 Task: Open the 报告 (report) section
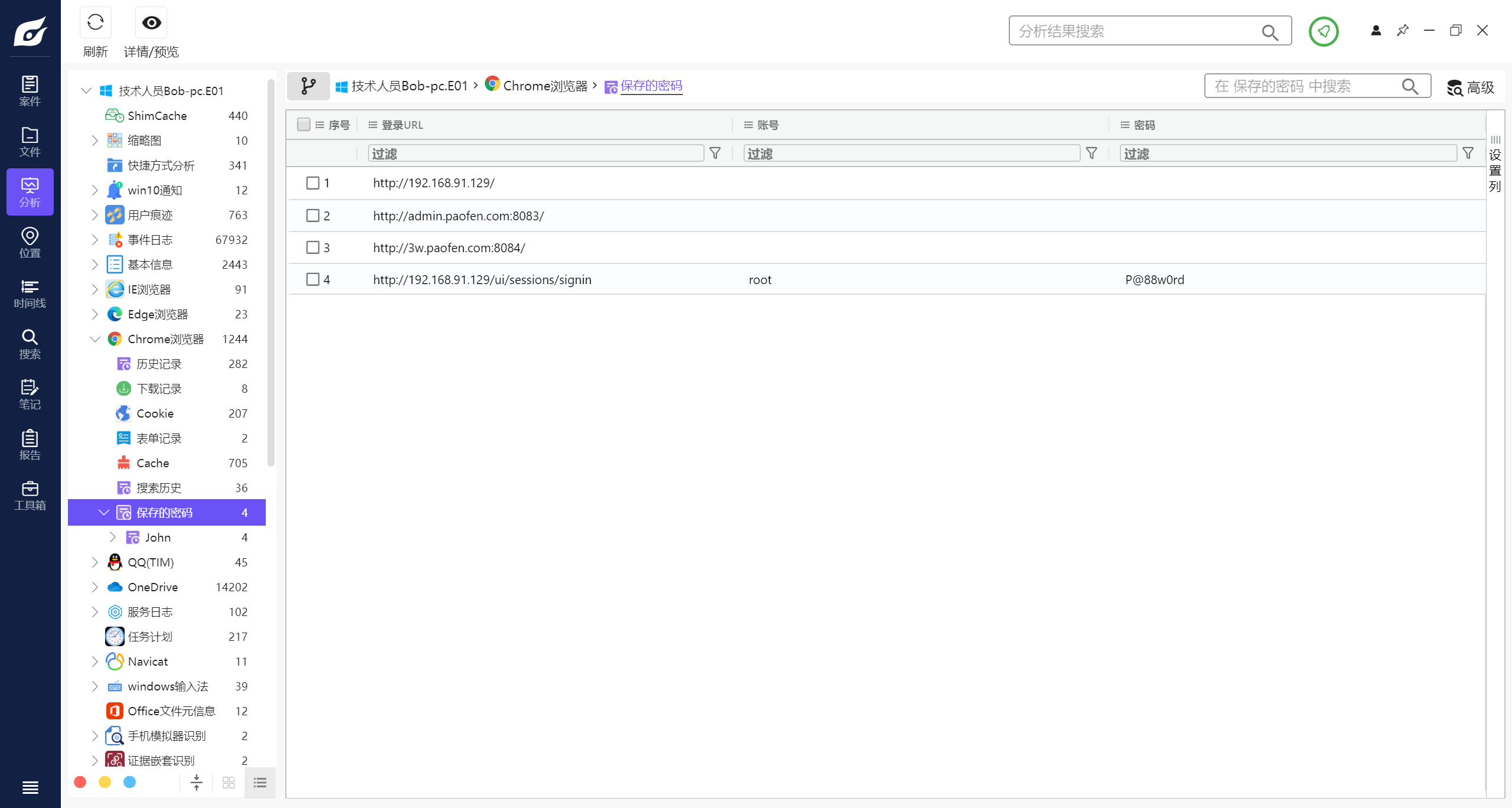30,445
